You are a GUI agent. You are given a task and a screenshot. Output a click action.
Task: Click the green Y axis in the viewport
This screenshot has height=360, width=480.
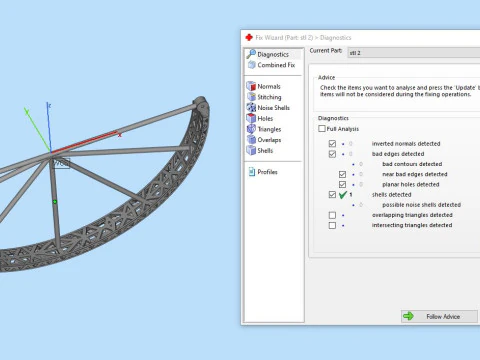(38, 130)
